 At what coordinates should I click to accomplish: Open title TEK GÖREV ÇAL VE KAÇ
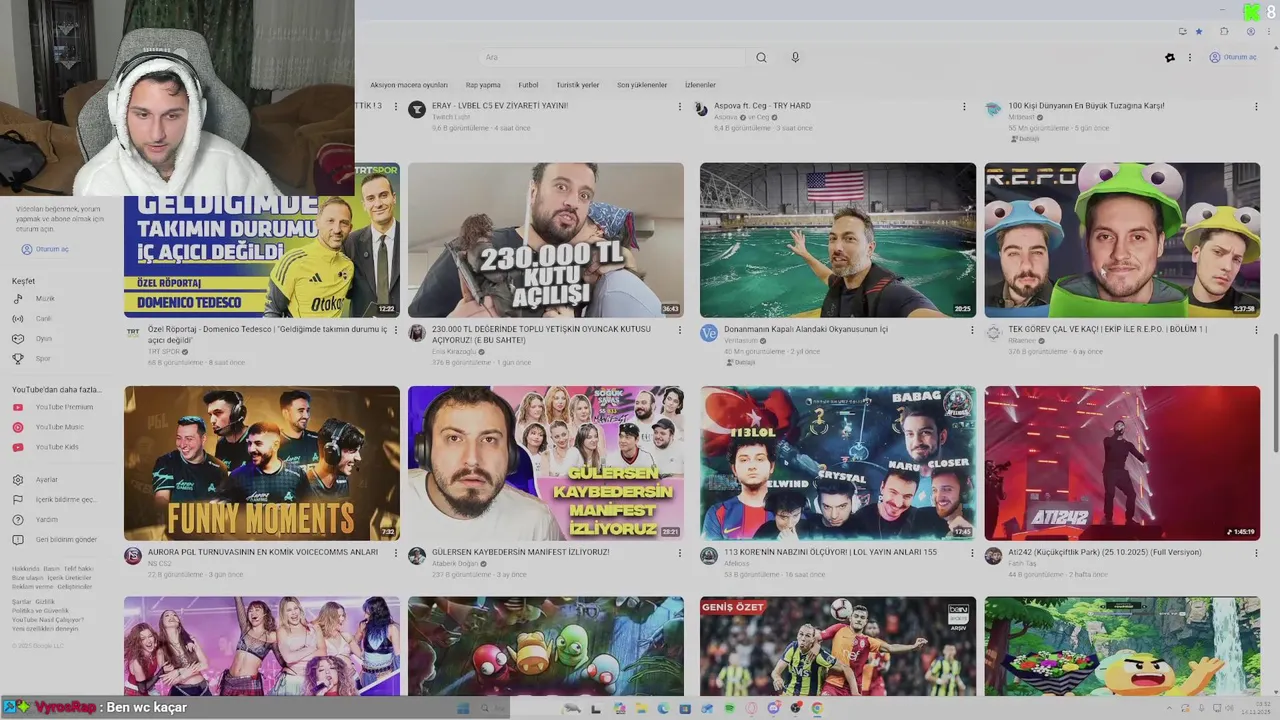coord(1108,329)
